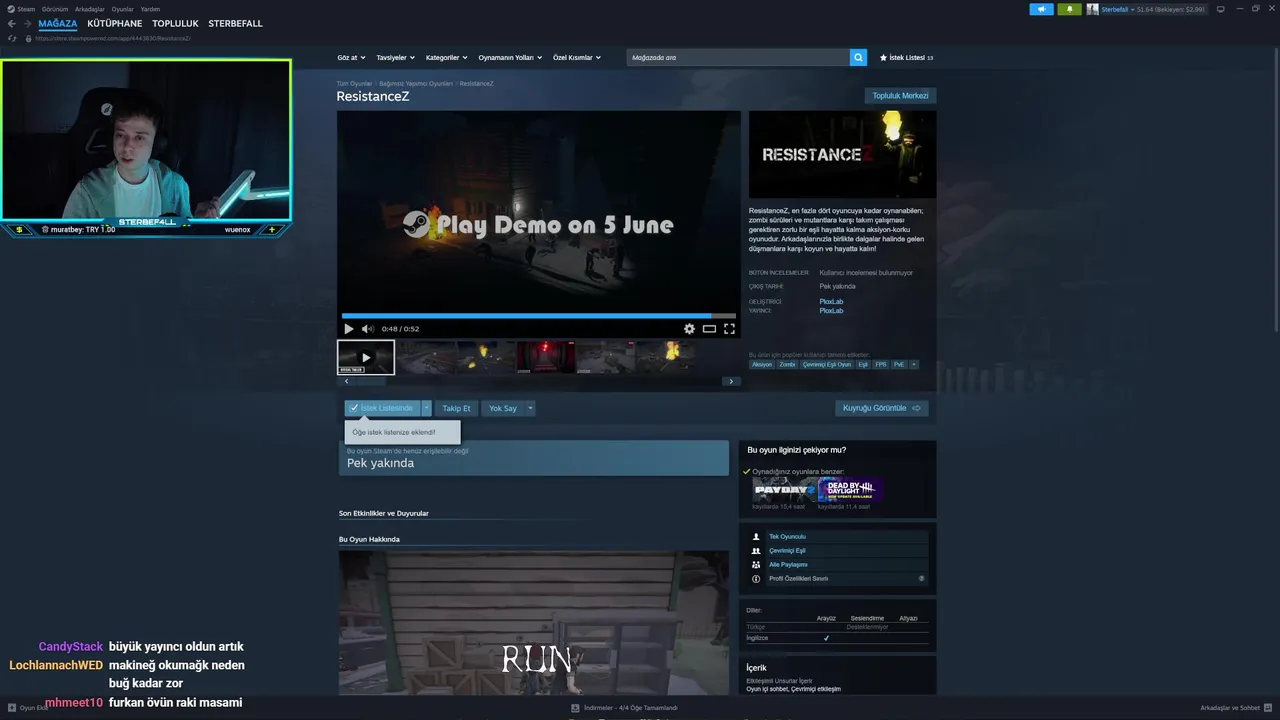The height and width of the screenshot is (720, 1280).
Task: Open Steam announcements megaphone button
Action: [1041, 9]
